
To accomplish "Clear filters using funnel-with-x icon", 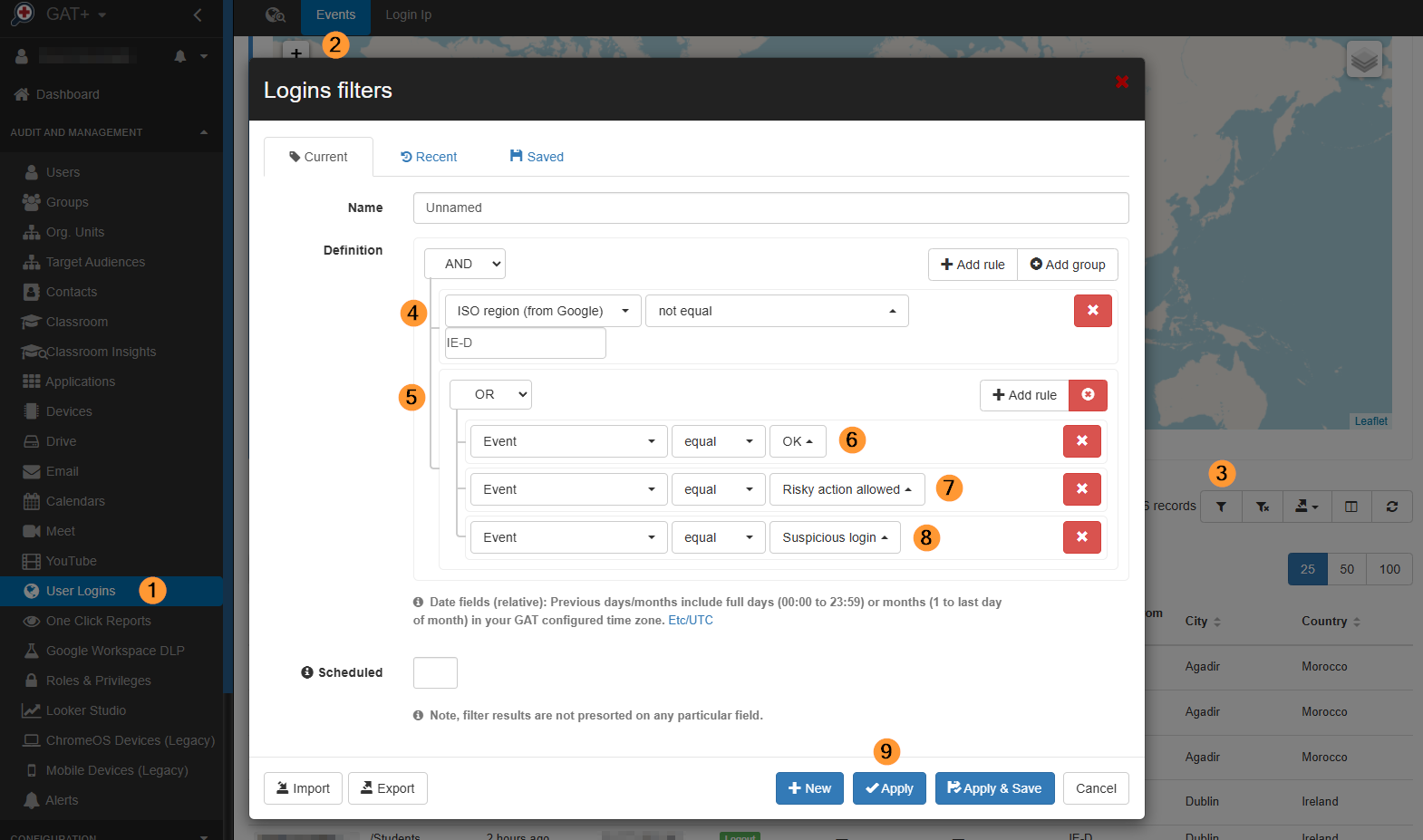I will 1263,507.
